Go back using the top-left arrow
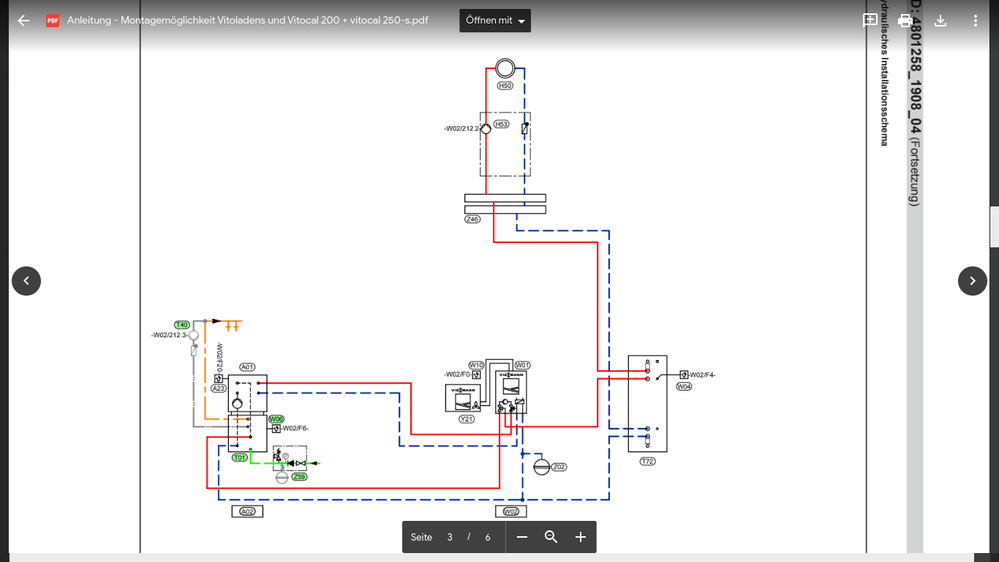The height and width of the screenshot is (562, 999). pos(24,20)
